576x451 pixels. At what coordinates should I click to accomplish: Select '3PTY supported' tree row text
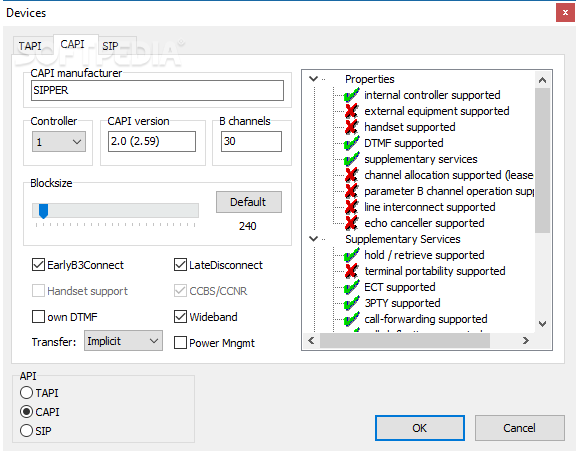[x=402, y=303]
